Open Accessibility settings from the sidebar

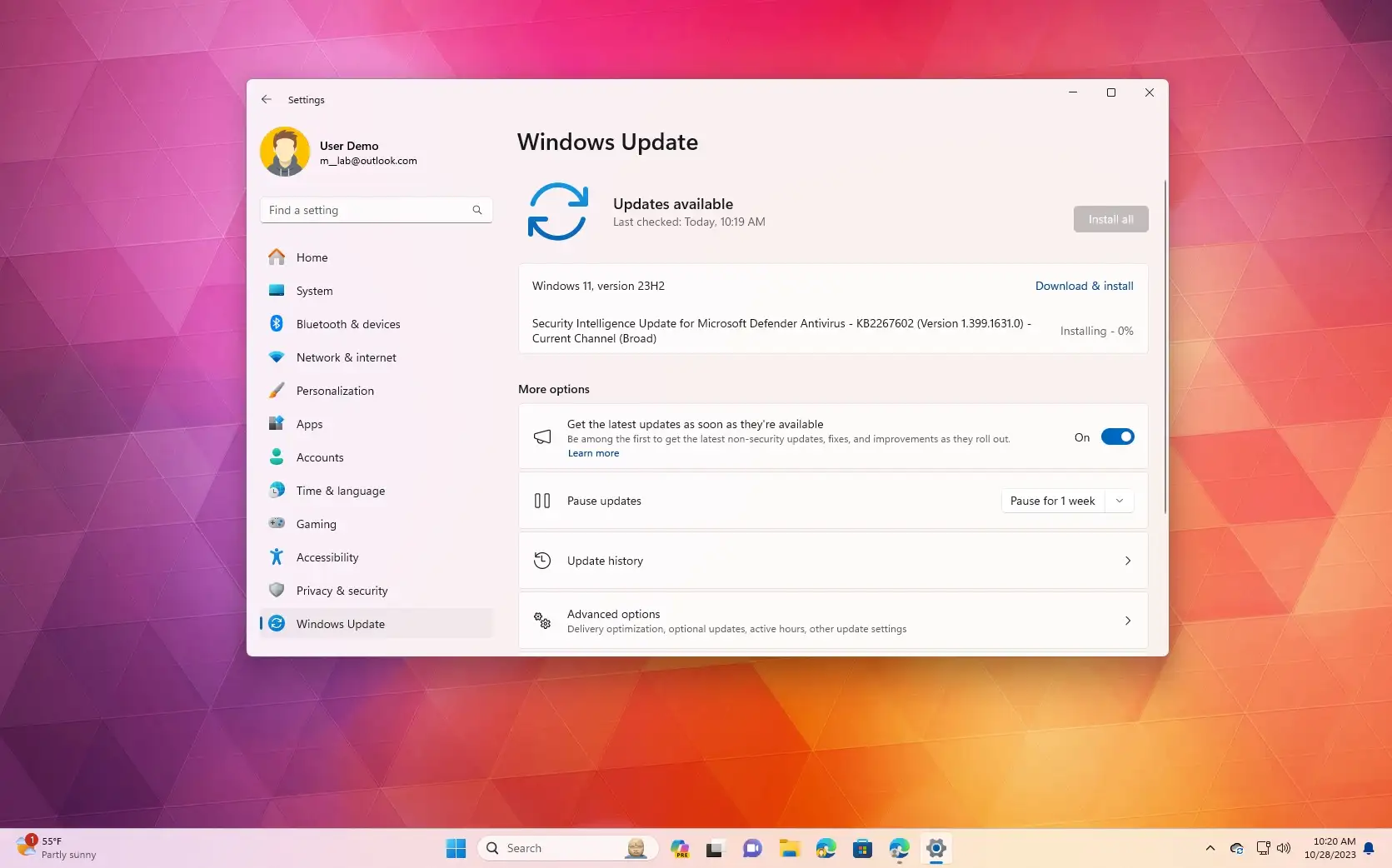[x=327, y=556]
